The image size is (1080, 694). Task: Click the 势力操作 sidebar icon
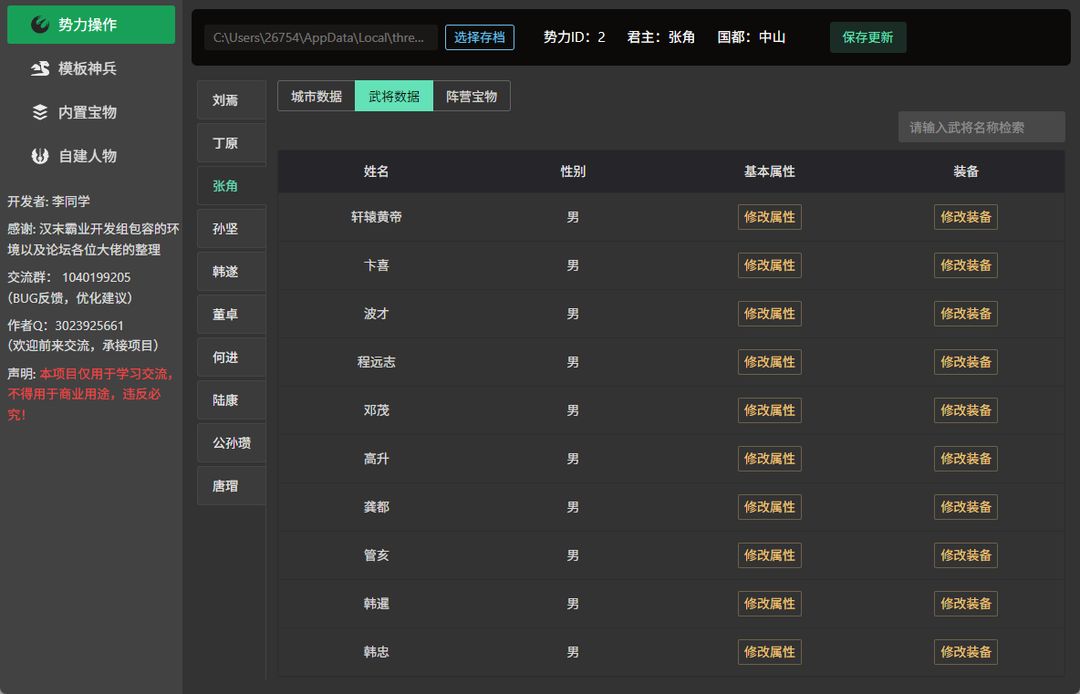pos(41,25)
